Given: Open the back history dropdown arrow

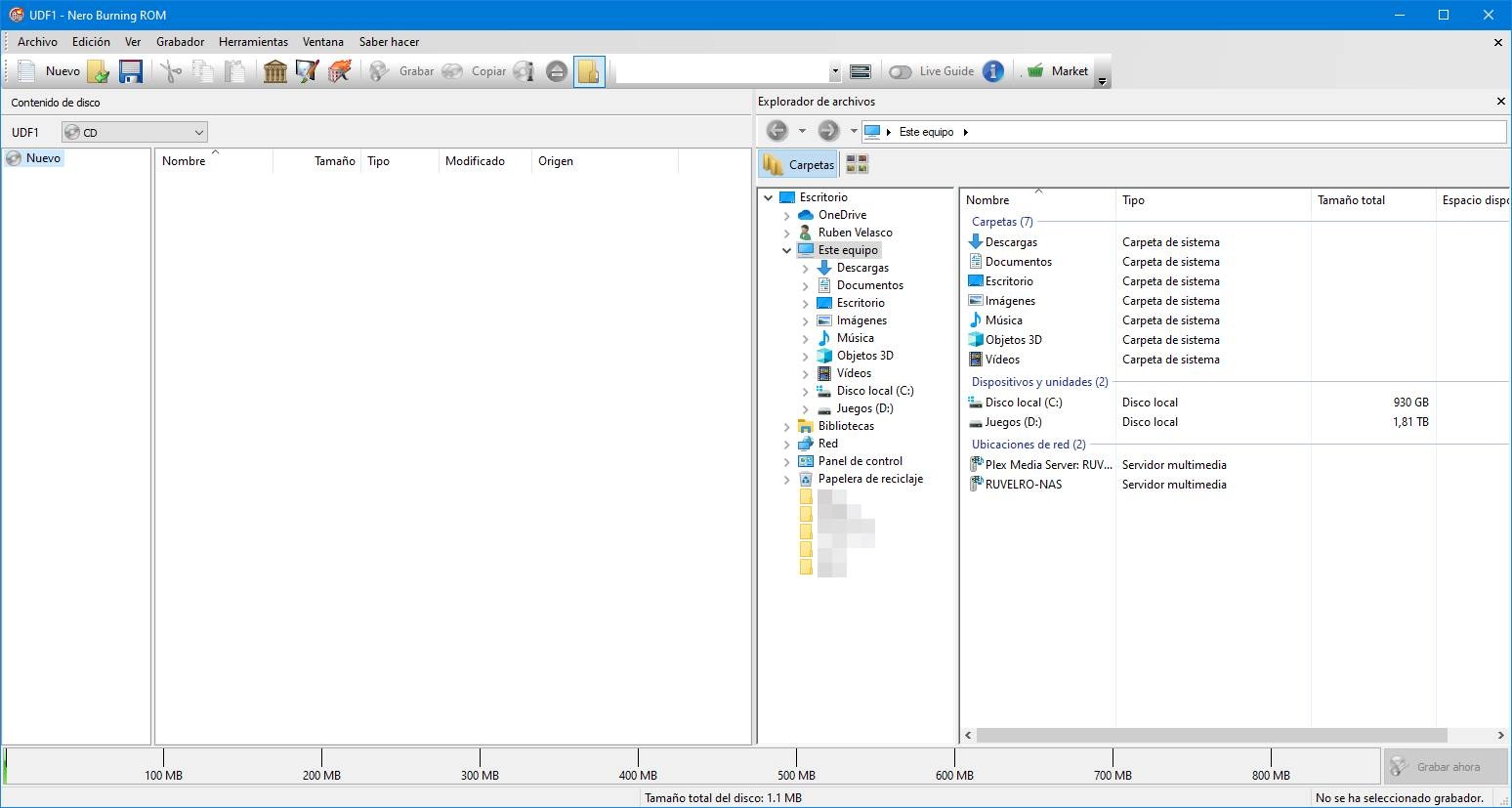Looking at the screenshot, I should pyautogui.click(x=802, y=131).
